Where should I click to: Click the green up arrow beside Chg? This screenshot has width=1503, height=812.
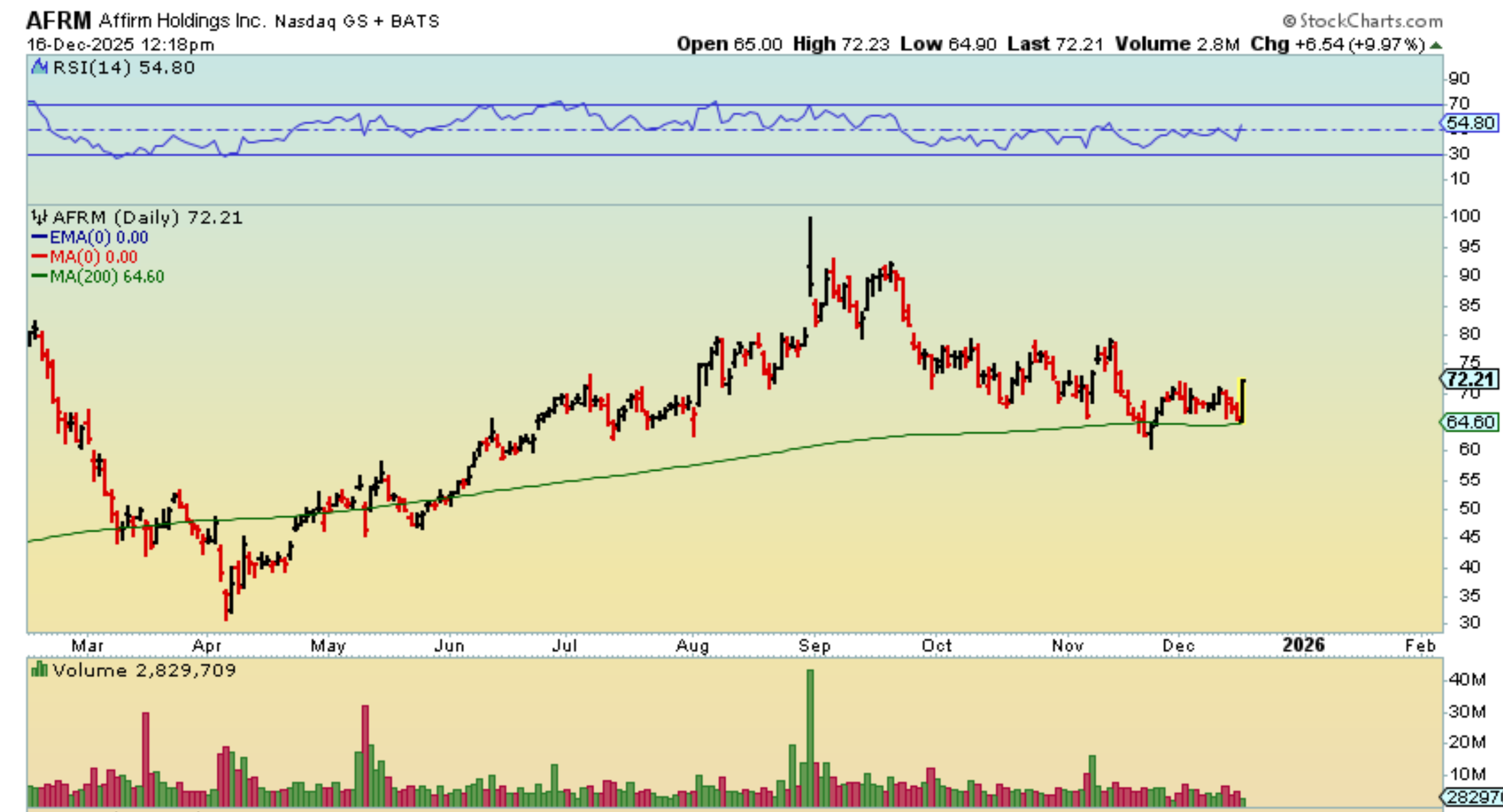point(1437,45)
